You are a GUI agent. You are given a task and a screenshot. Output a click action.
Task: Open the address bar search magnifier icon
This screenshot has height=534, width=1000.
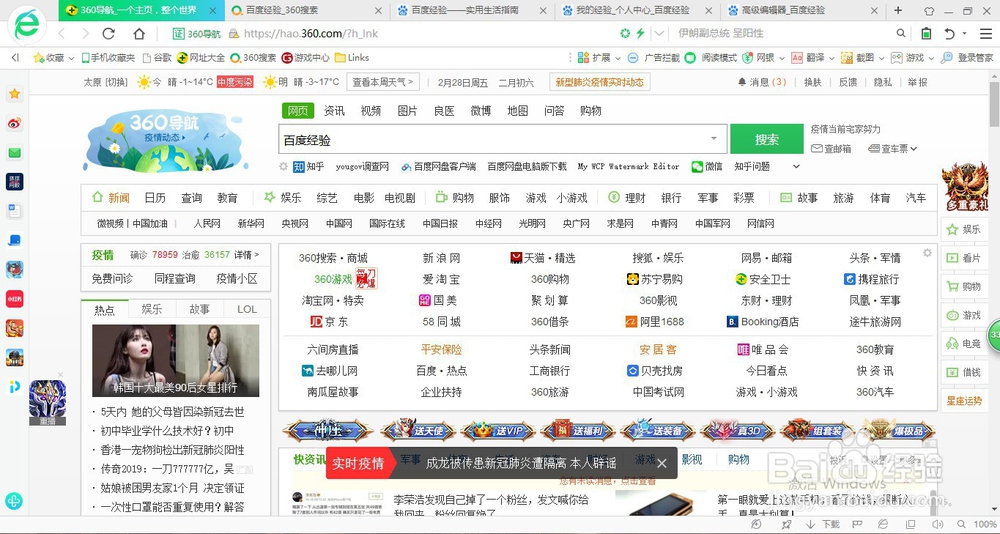click(901, 33)
